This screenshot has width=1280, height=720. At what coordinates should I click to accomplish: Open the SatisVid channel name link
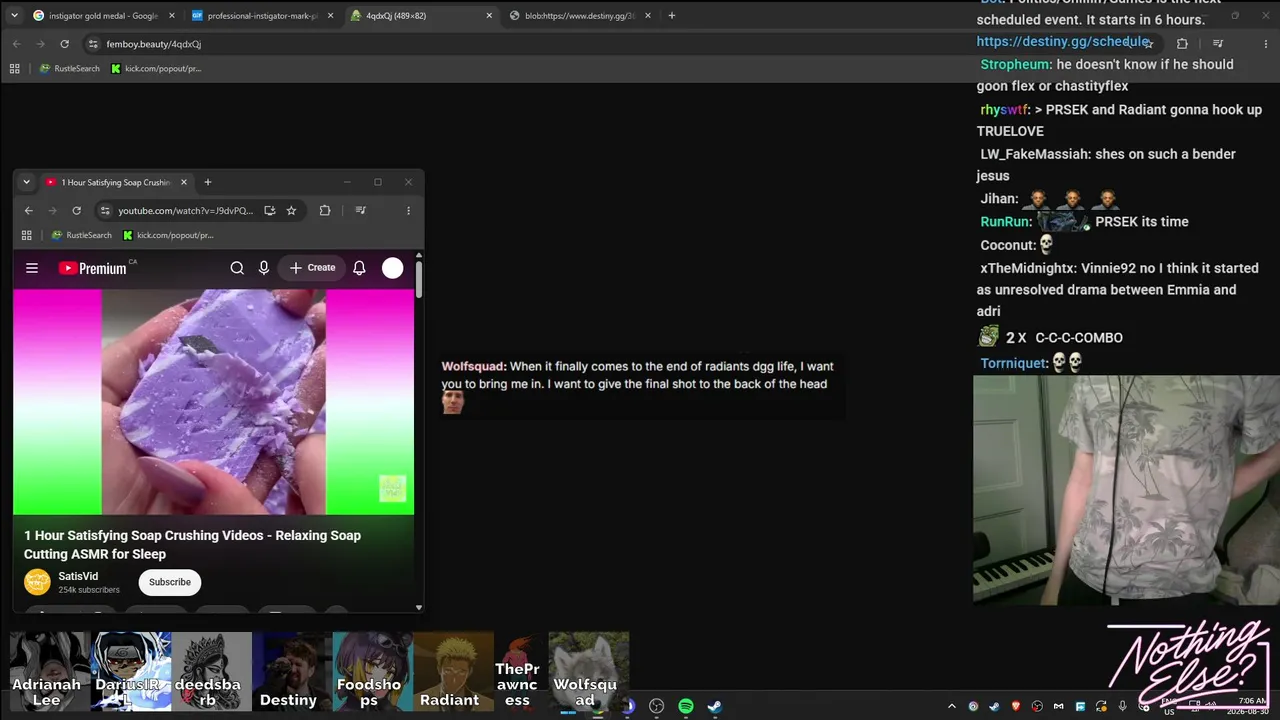pos(78,576)
